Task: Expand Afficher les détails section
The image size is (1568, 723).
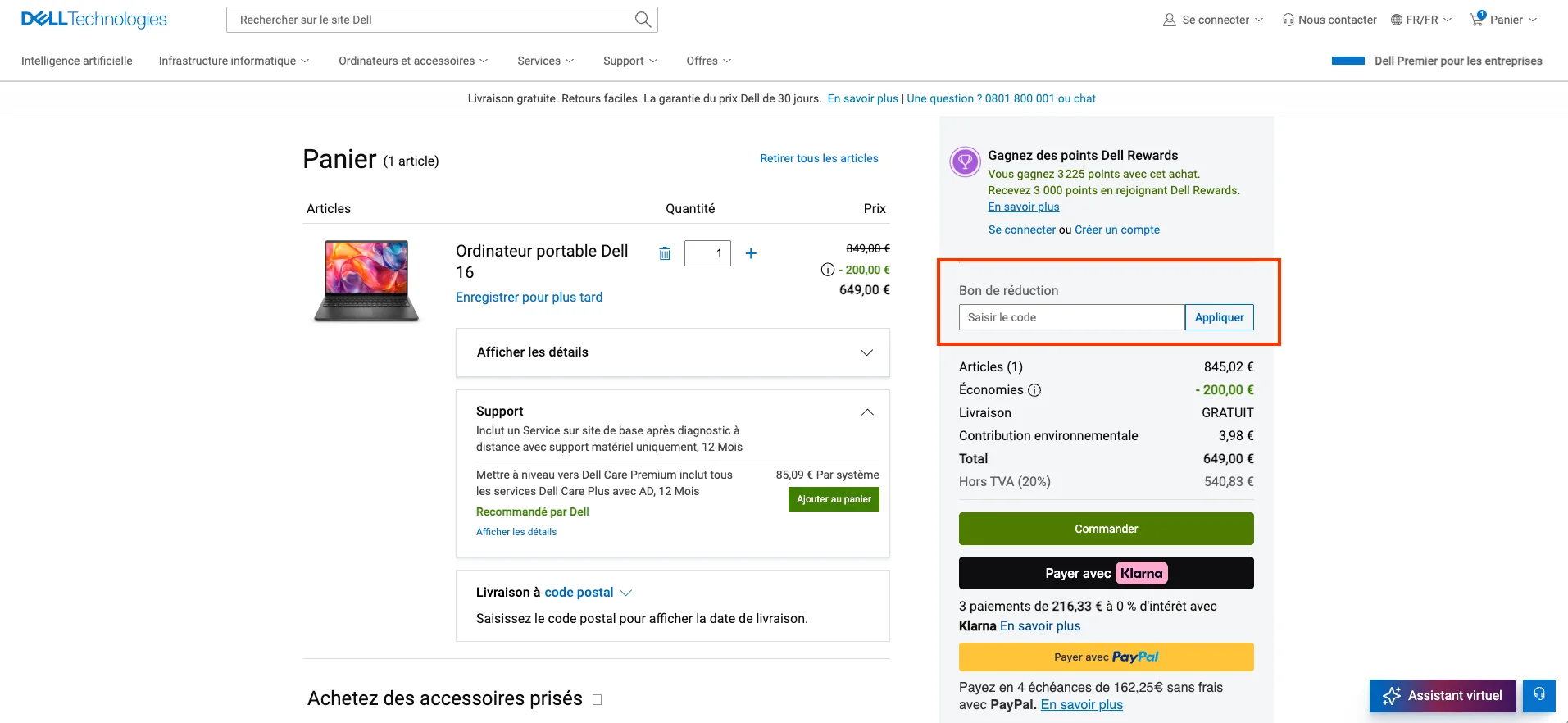Action: click(x=672, y=352)
